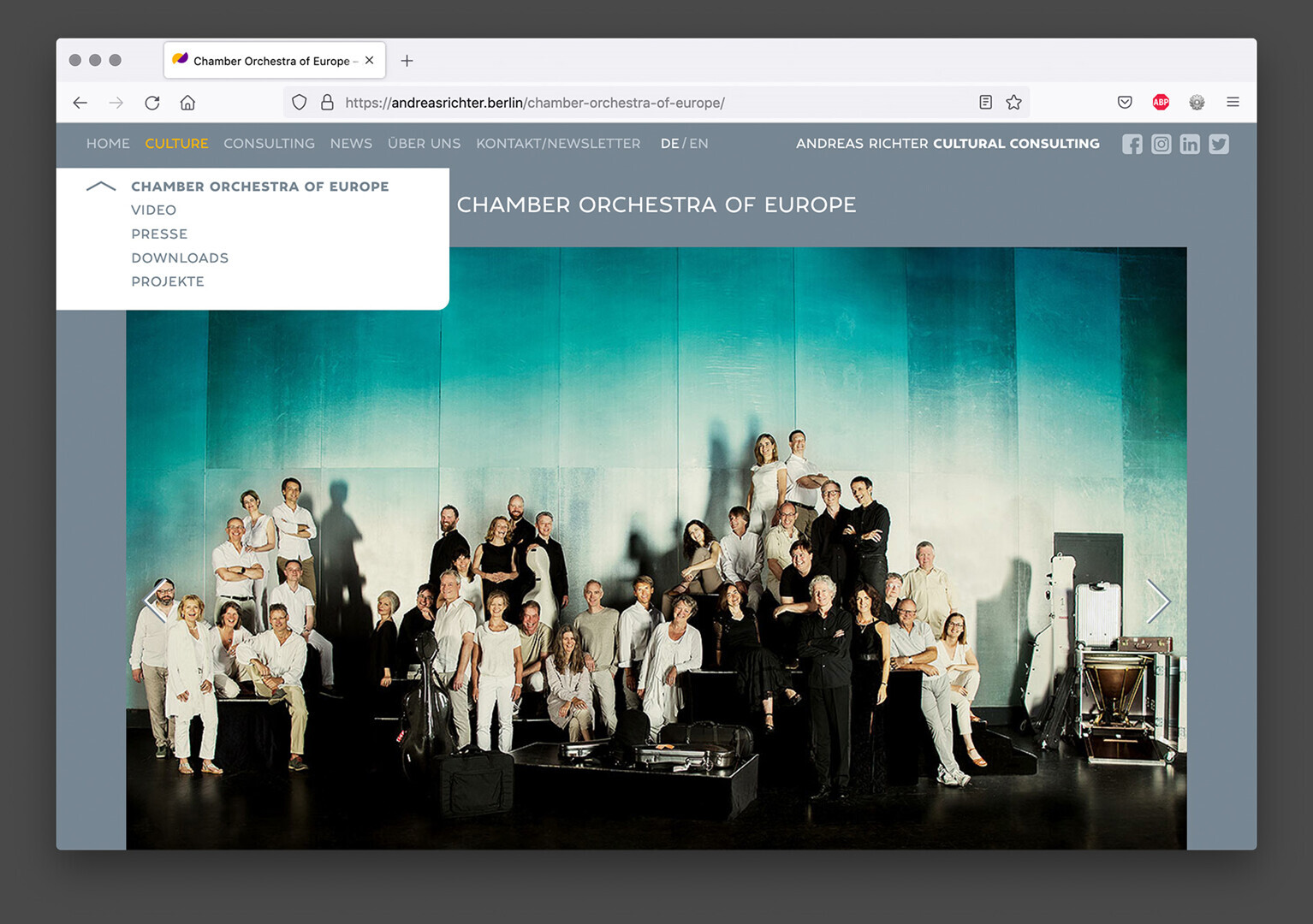Screen dimensions: 1313x924
Task: Open the CONSULTING menu item
Action: point(269,144)
